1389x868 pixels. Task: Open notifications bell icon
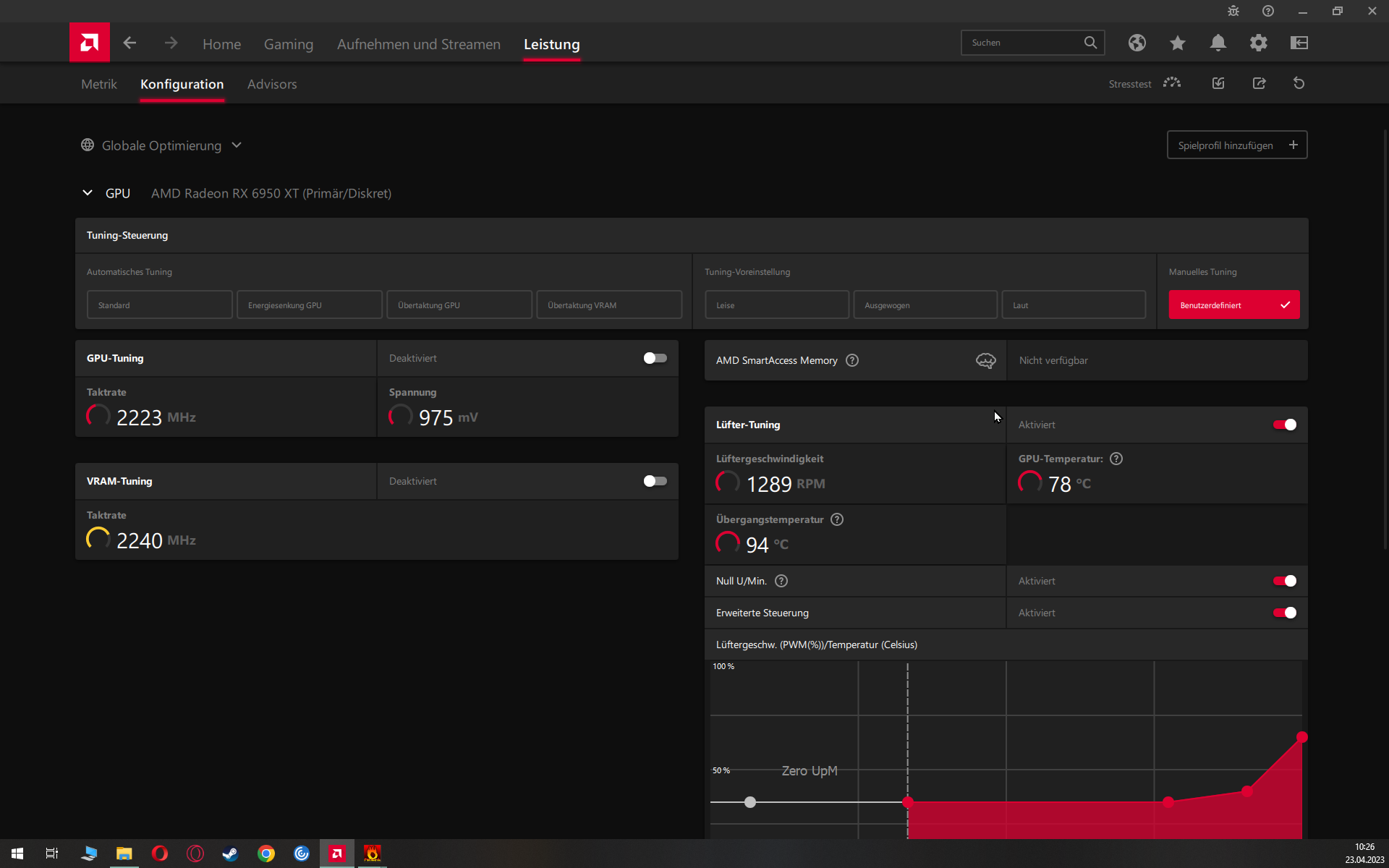(1218, 43)
